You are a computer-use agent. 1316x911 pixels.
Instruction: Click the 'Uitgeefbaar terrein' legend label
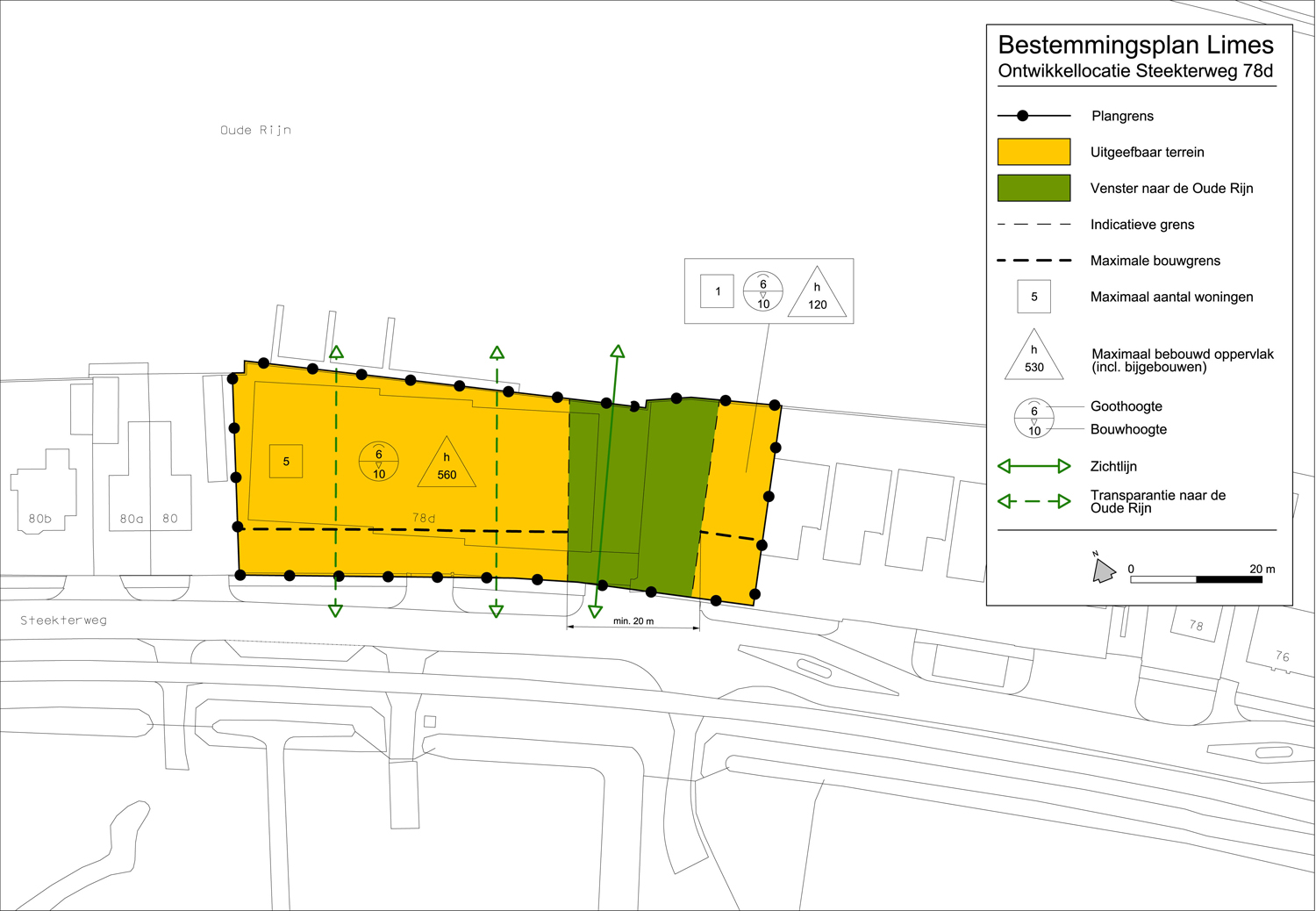pyautogui.click(x=1147, y=152)
